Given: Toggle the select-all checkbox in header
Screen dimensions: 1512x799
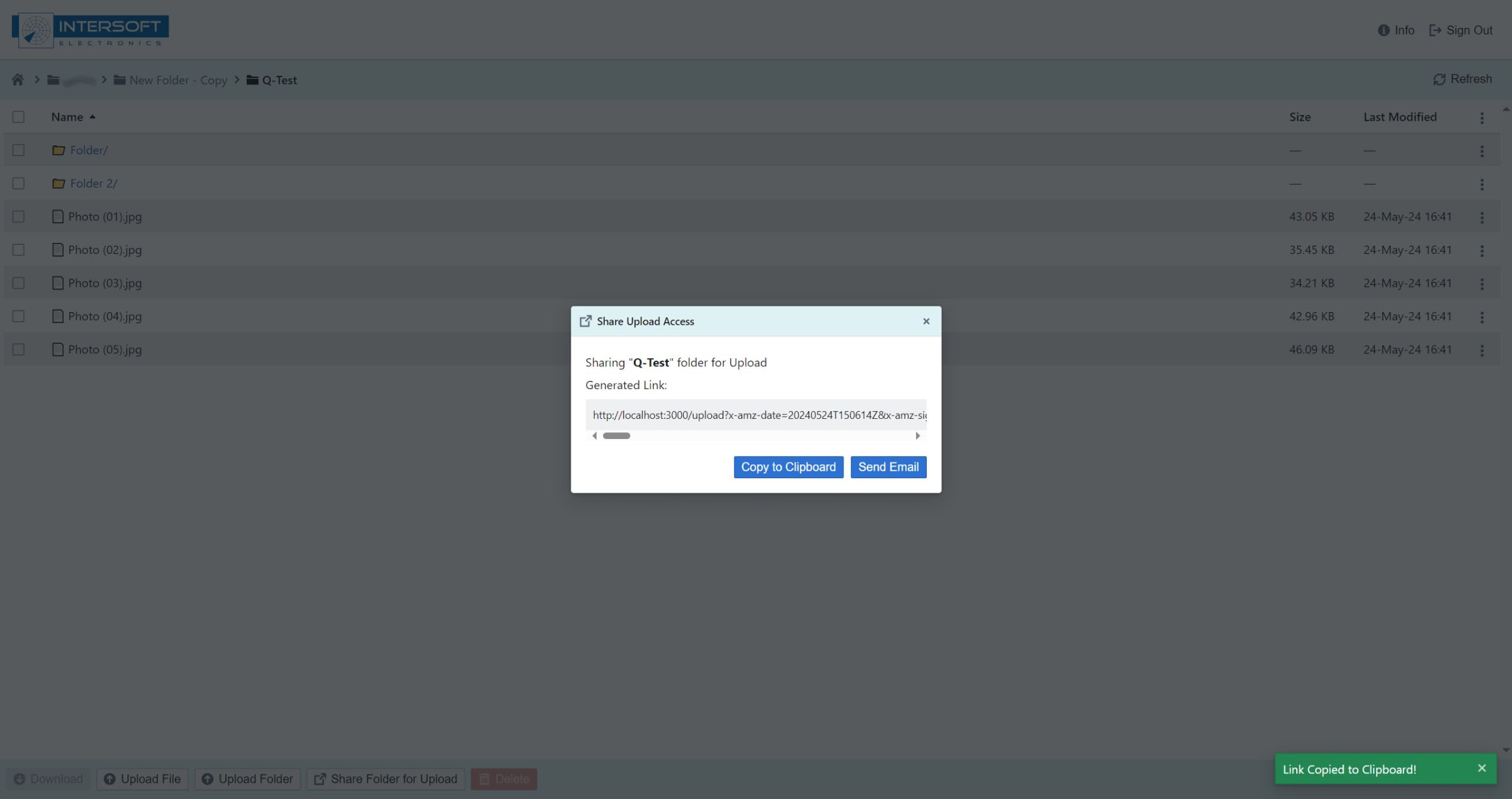Looking at the screenshot, I should tap(18, 117).
